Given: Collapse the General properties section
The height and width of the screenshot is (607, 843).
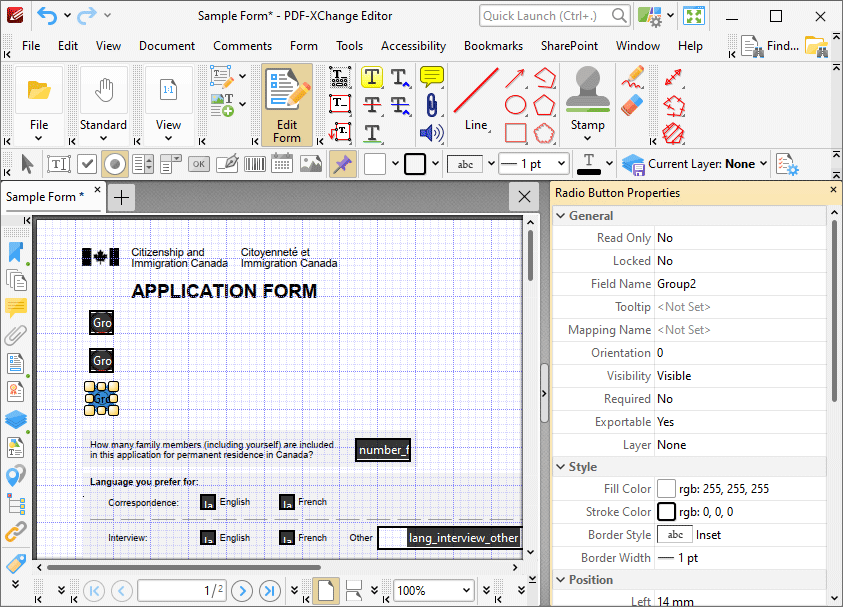Looking at the screenshot, I should [561, 216].
